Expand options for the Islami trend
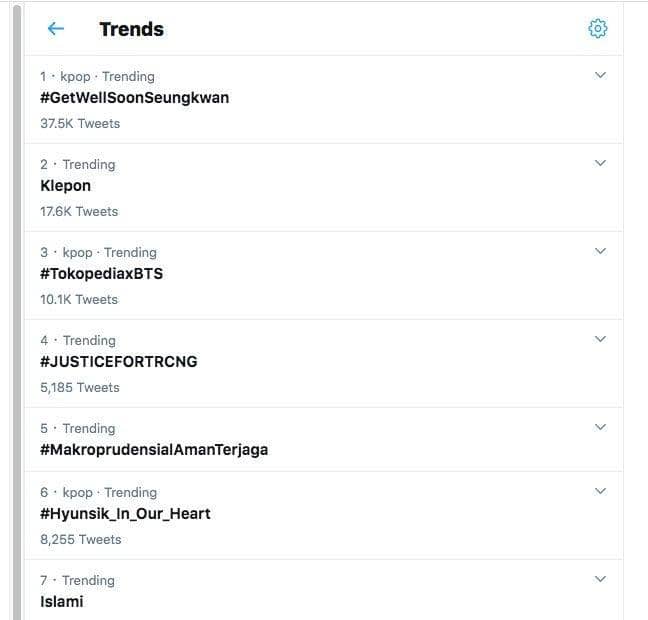This screenshot has width=648, height=620. [x=600, y=579]
